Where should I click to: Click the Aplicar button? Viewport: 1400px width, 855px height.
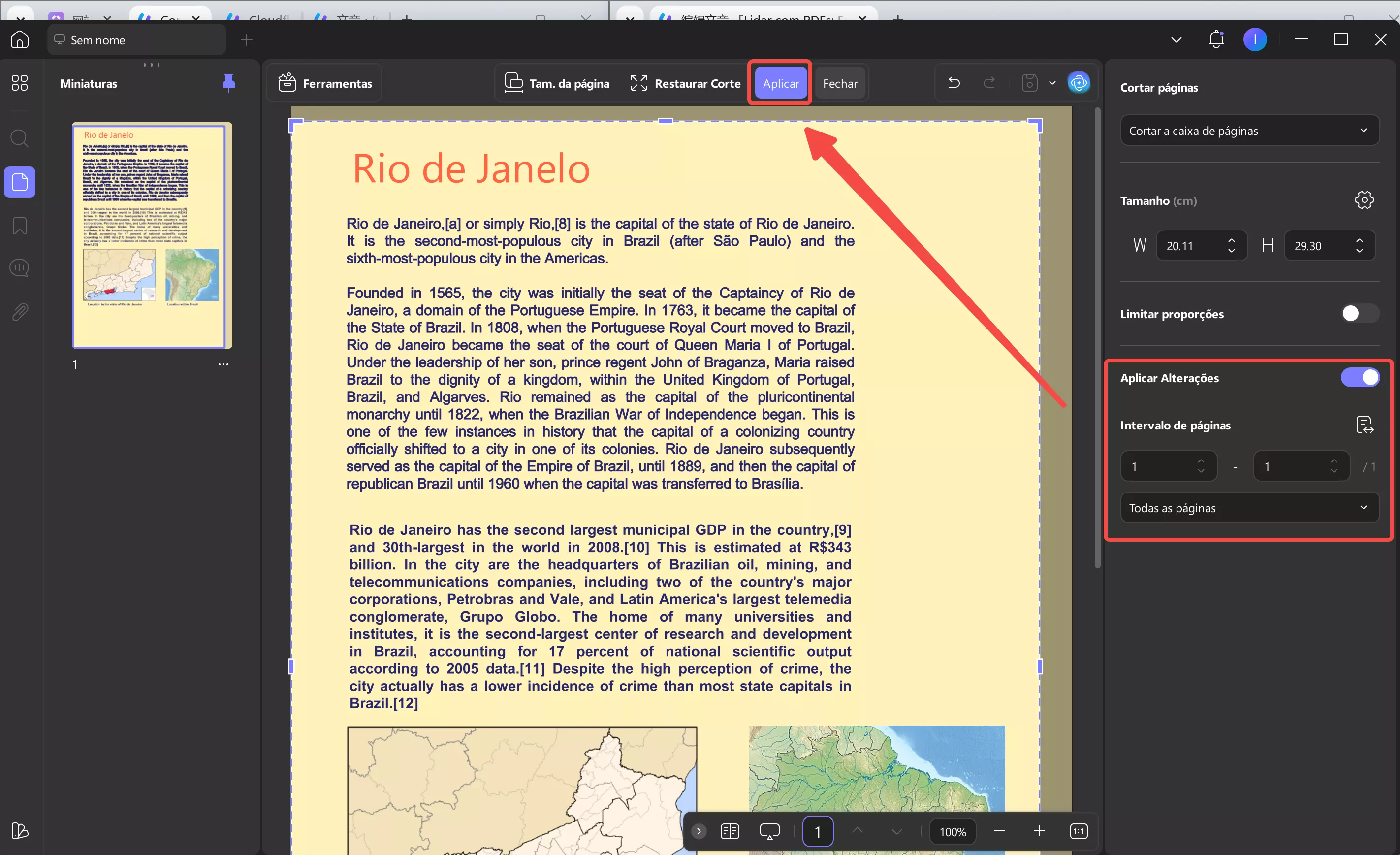pyautogui.click(x=780, y=83)
